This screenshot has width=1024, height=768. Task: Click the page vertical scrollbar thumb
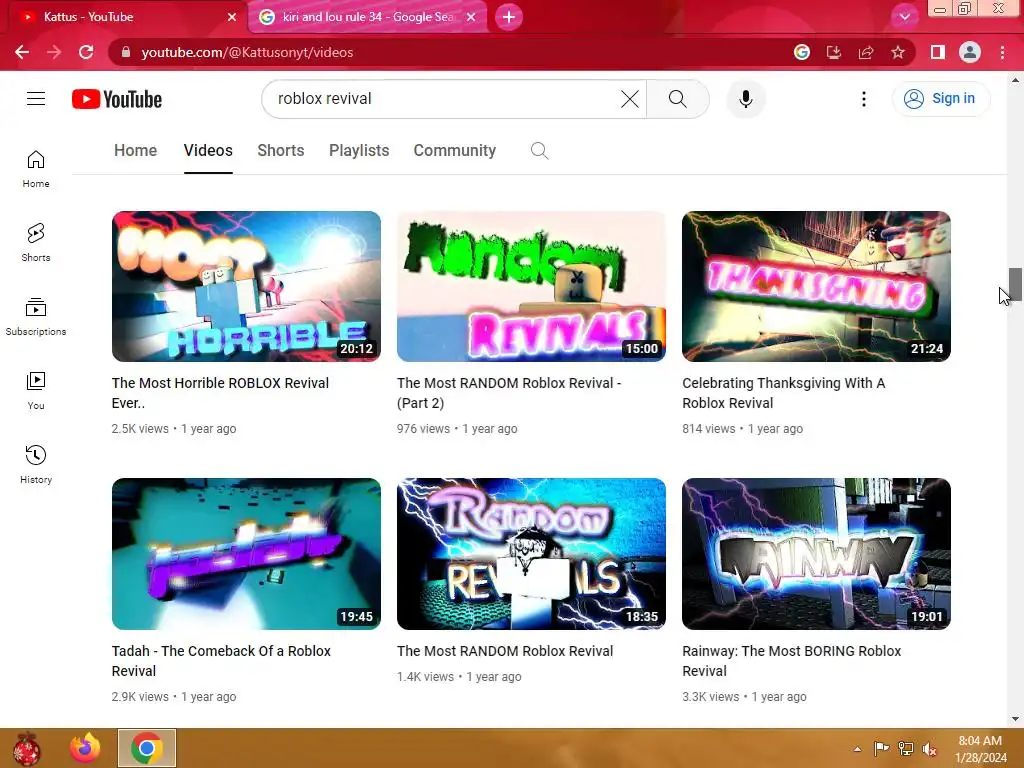(1015, 284)
